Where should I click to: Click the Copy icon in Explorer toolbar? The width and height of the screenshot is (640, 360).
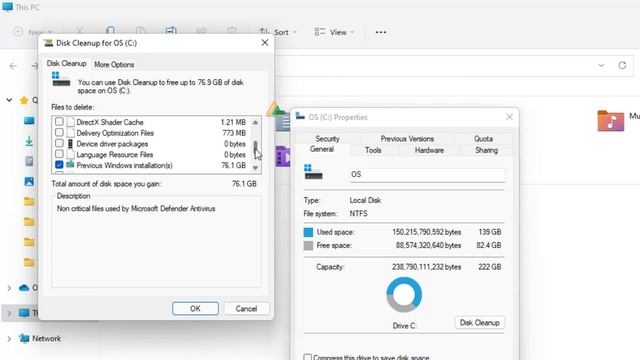(x=110, y=31)
